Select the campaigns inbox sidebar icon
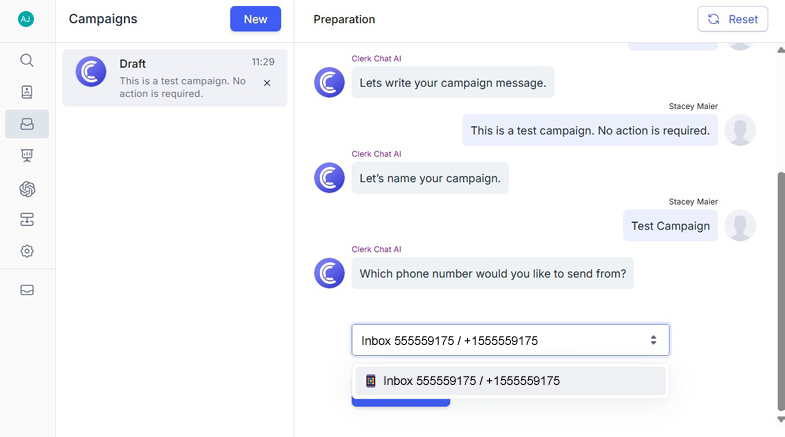Screen dimensions: 785x437 pos(27,124)
